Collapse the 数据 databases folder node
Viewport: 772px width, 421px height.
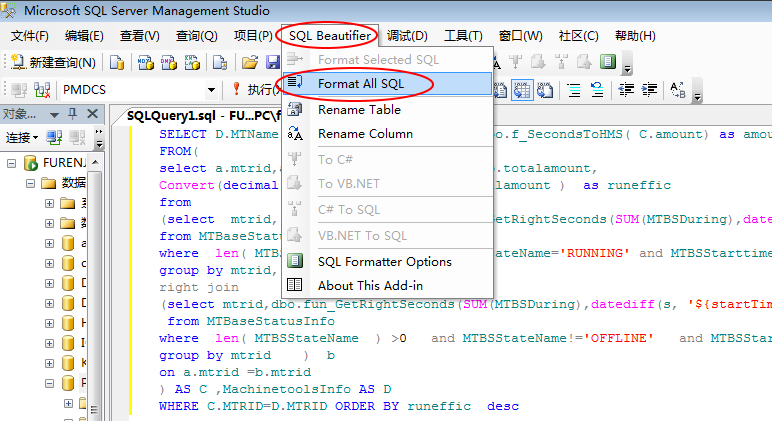(31, 183)
